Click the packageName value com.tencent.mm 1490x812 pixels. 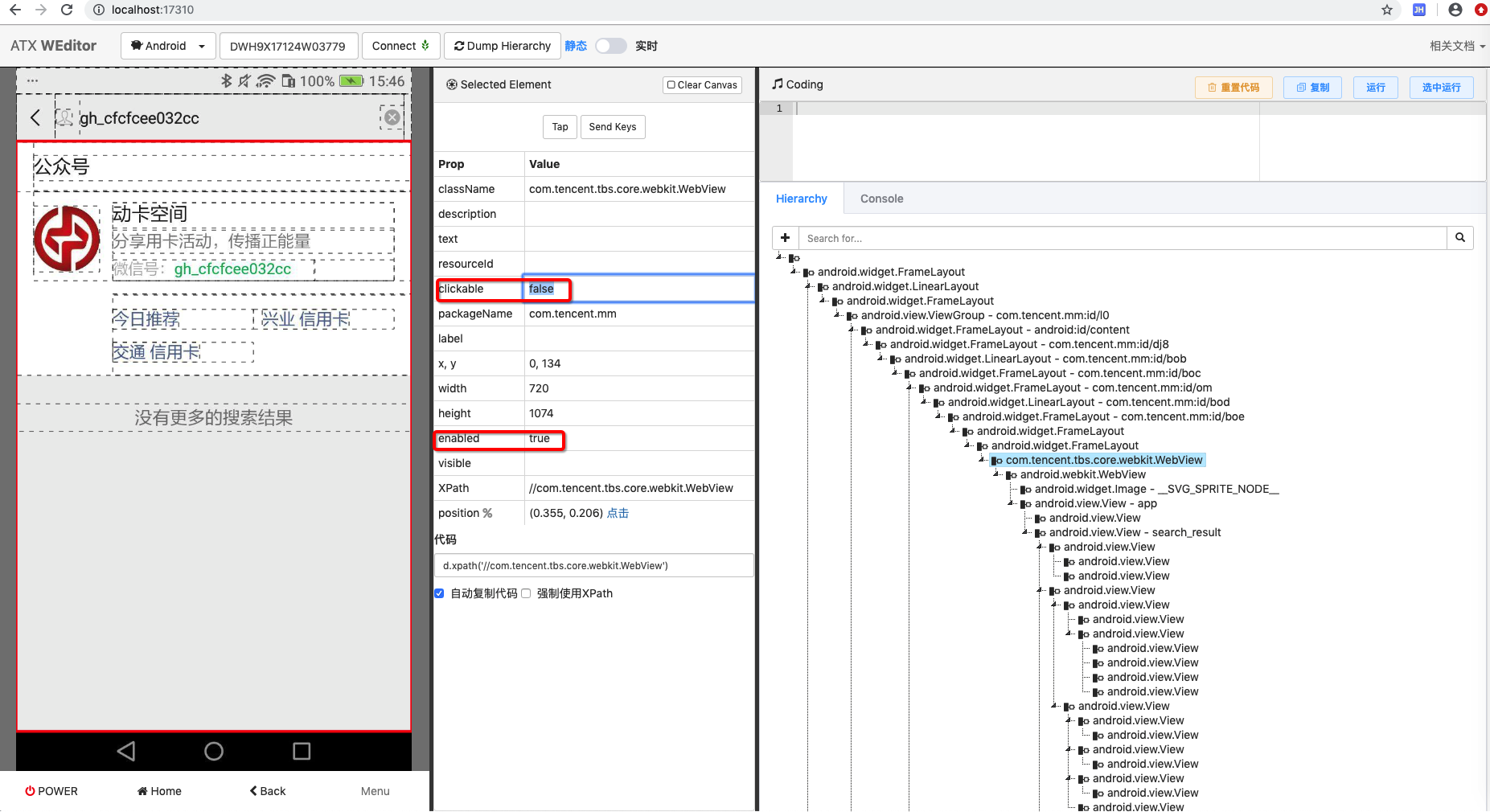[573, 314]
